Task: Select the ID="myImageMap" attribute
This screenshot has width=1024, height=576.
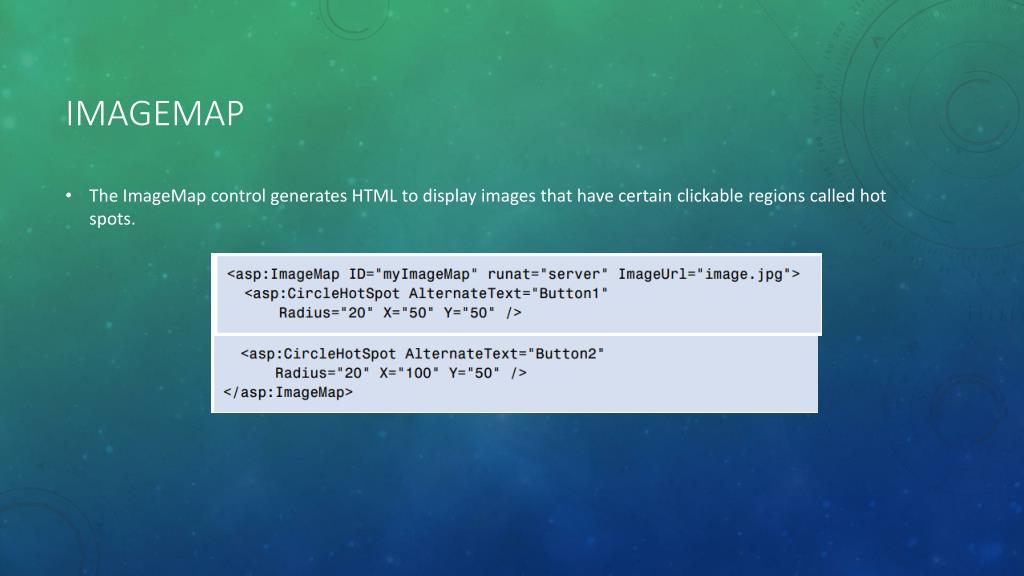Action: [413, 274]
